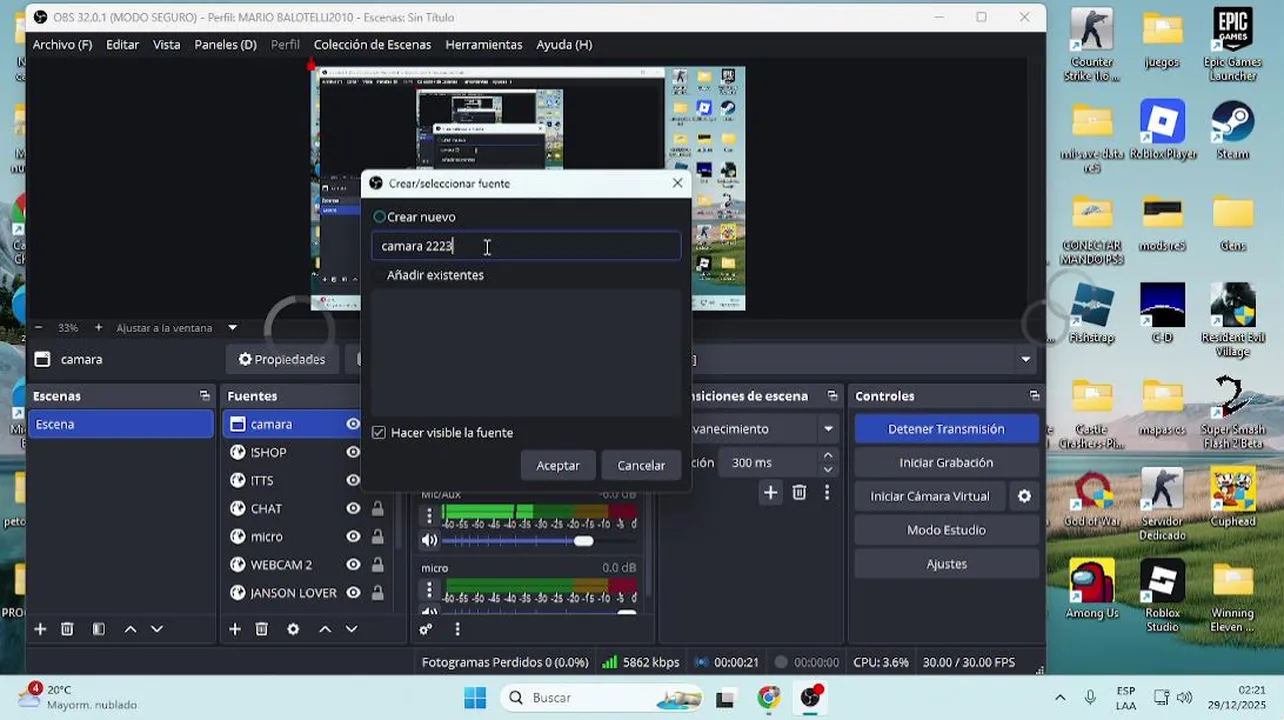This screenshot has width=1284, height=720.
Task: Click the source name field camara 2223
Action: (x=526, y=246)
